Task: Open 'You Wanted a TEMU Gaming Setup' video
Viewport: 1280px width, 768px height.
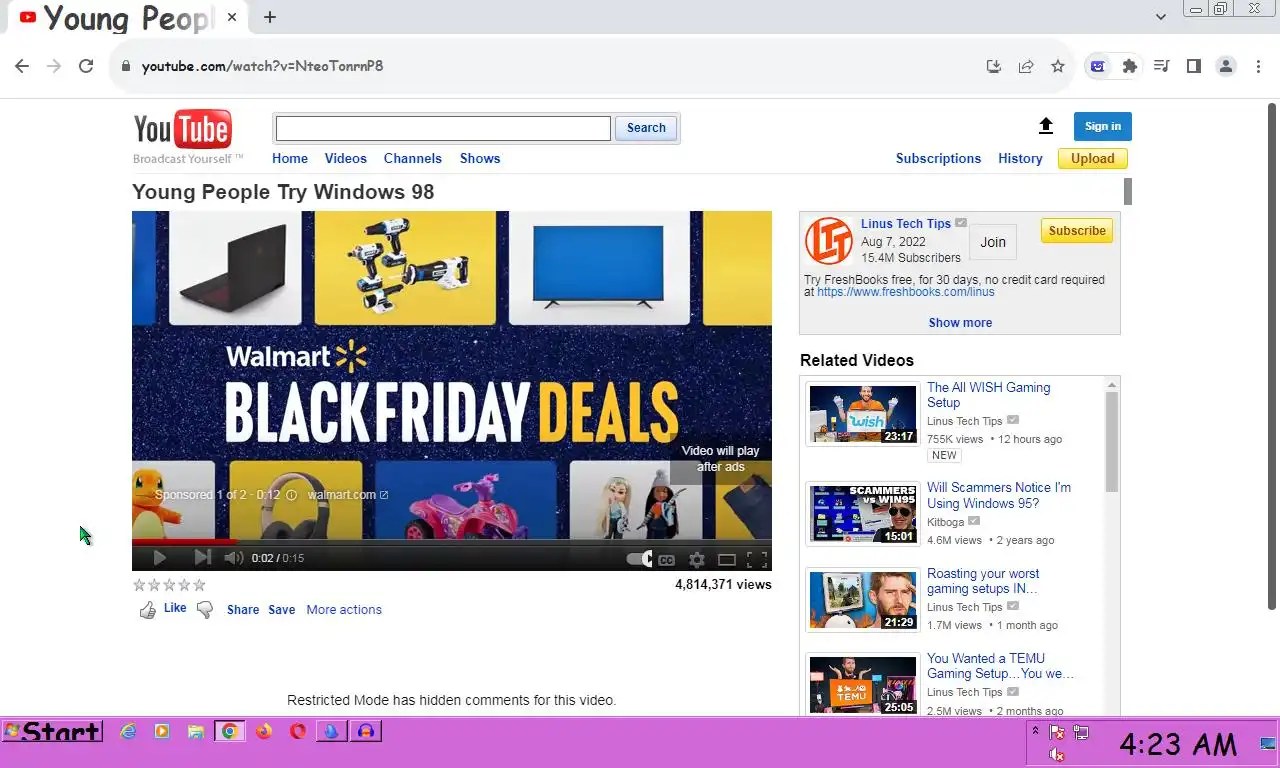Action: tap(1001, 666)
